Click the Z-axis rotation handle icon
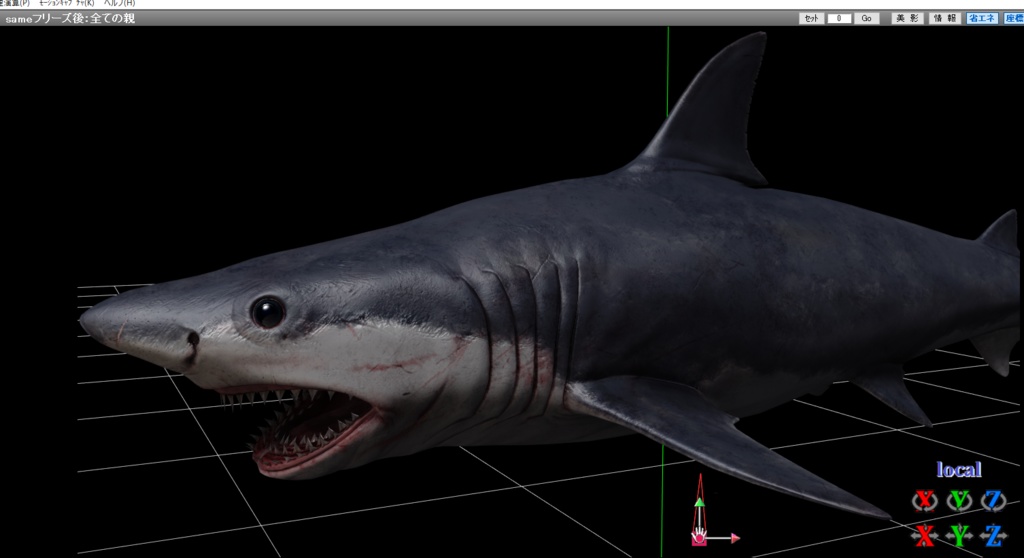Image resolution: width=1024 pixels, height=558 pixels. (993, 501)
